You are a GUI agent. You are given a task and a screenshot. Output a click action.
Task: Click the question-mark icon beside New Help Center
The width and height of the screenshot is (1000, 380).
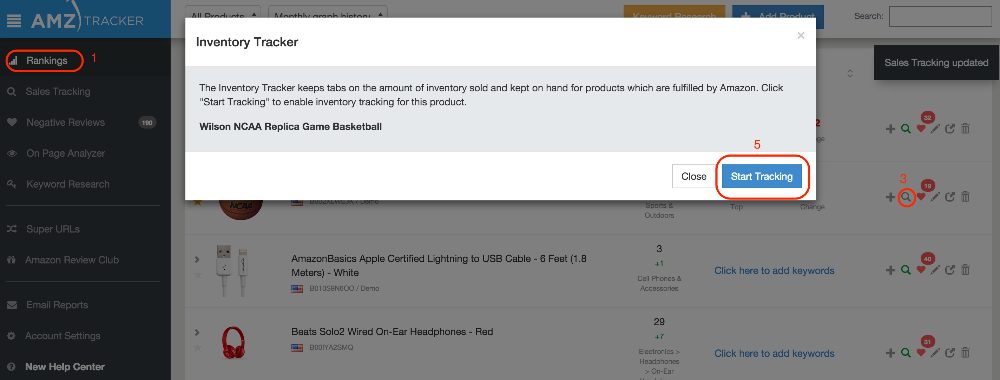point(11,367)
